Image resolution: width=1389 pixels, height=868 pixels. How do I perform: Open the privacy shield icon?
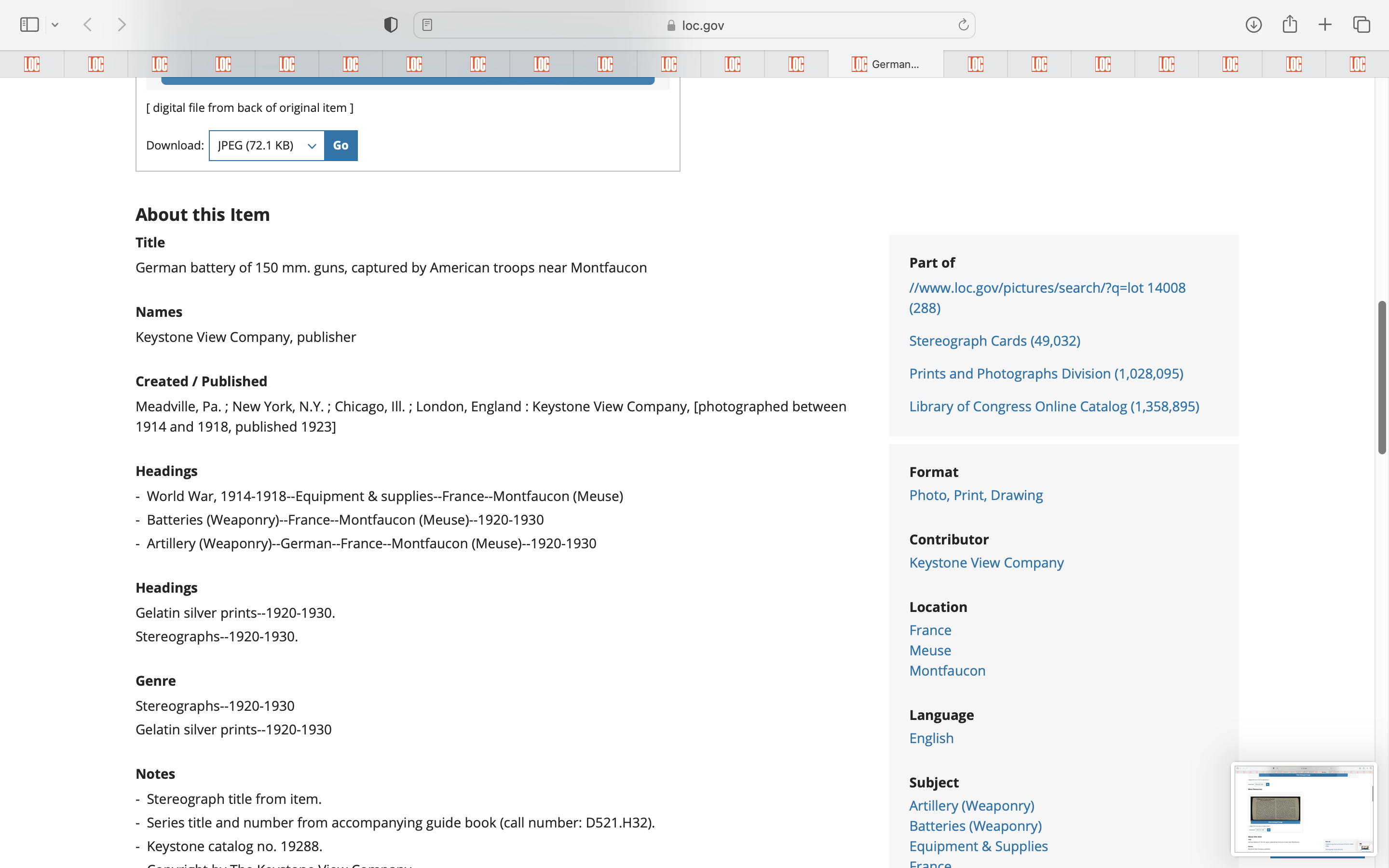point(390,25)
